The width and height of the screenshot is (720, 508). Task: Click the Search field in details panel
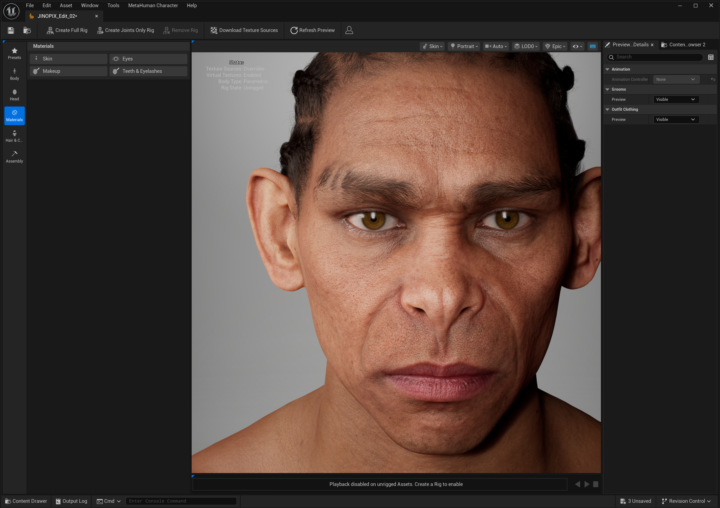point(654,57)
